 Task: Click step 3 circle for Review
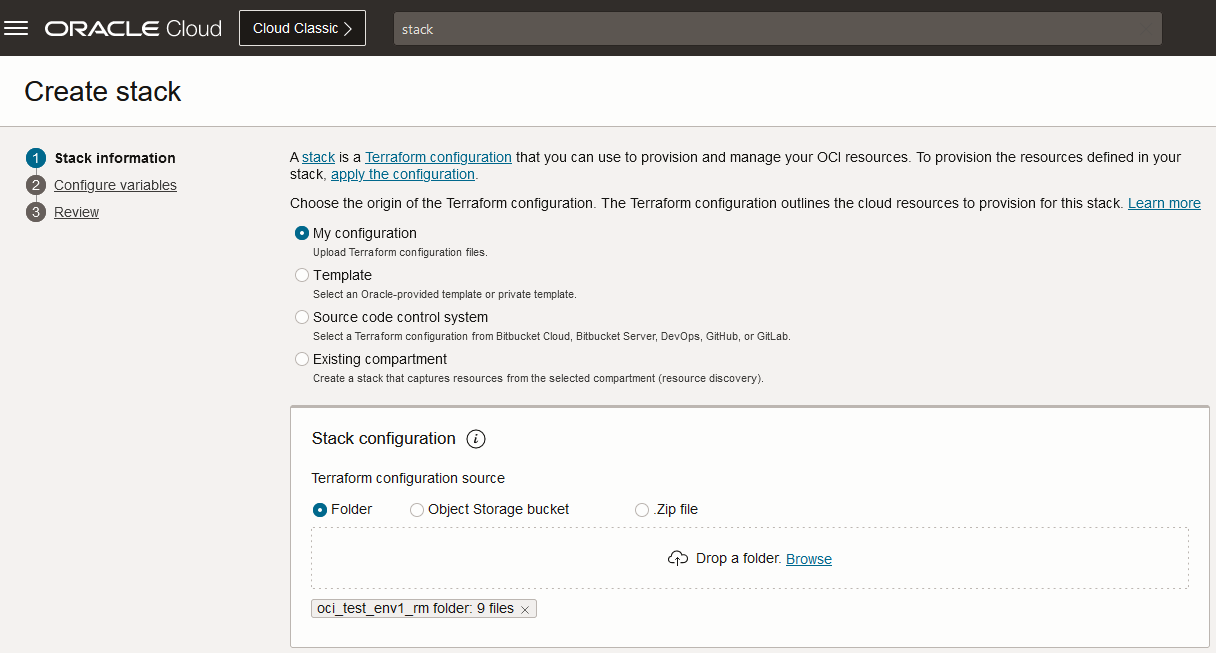tap(36, 212)
